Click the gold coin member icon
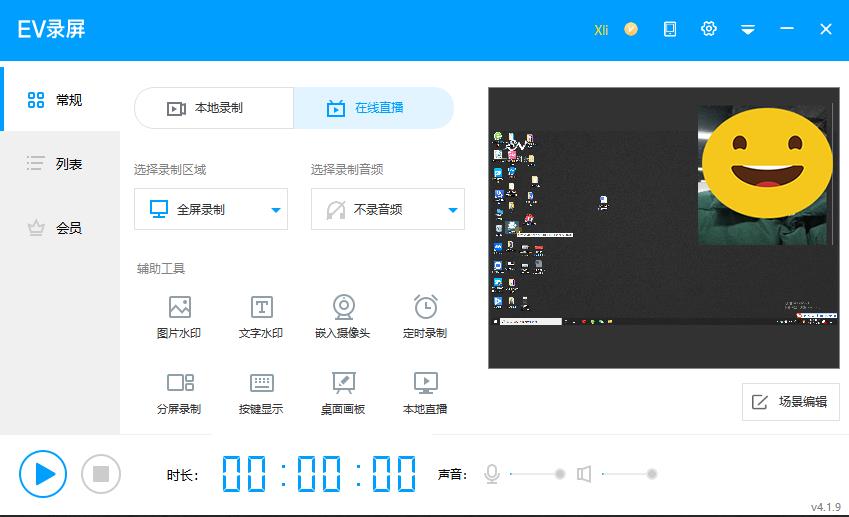The height and width of the screenshot is (517, 849). coord(631,29)
